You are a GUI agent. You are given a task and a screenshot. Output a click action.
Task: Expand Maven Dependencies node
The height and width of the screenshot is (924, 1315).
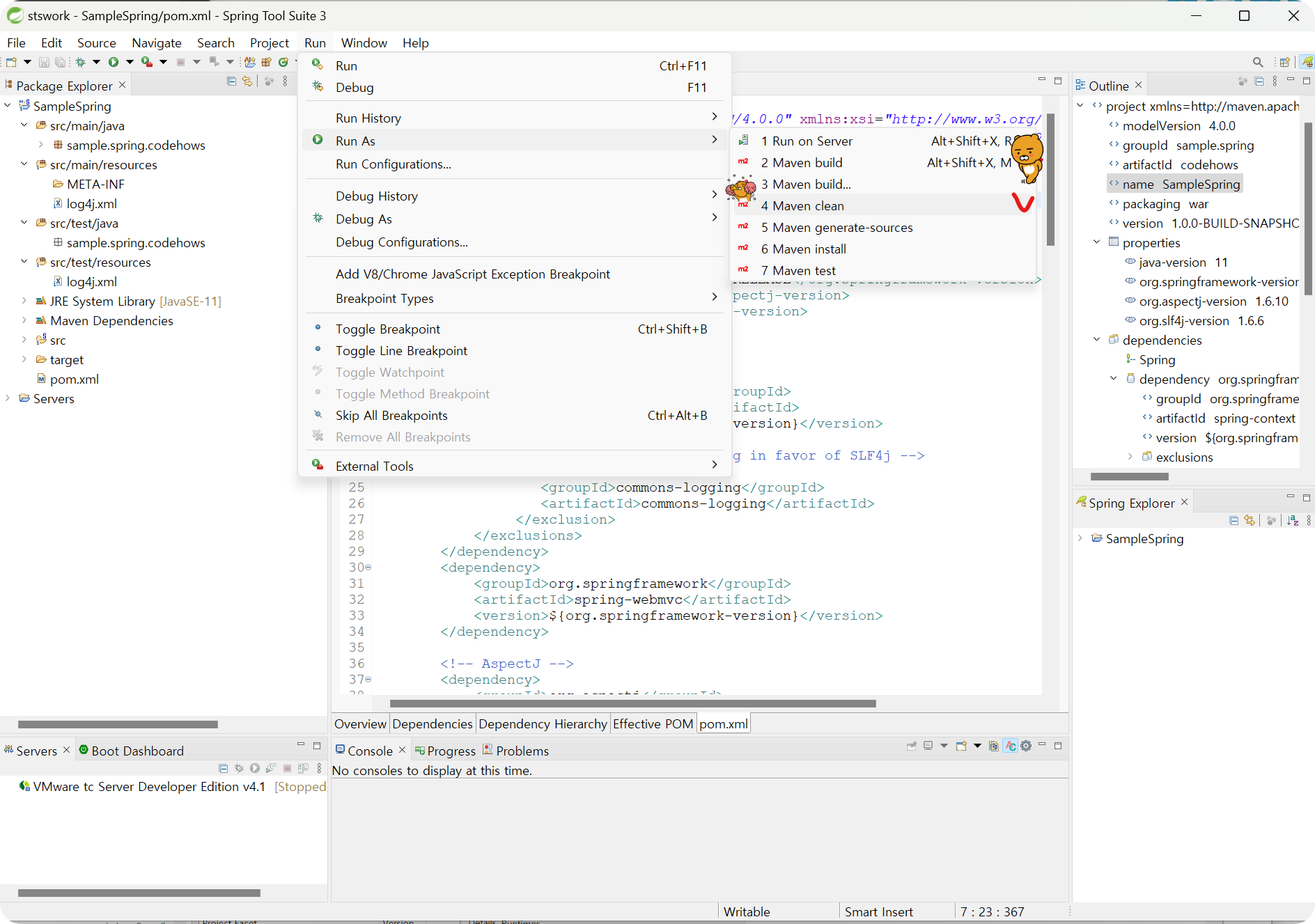24,320
